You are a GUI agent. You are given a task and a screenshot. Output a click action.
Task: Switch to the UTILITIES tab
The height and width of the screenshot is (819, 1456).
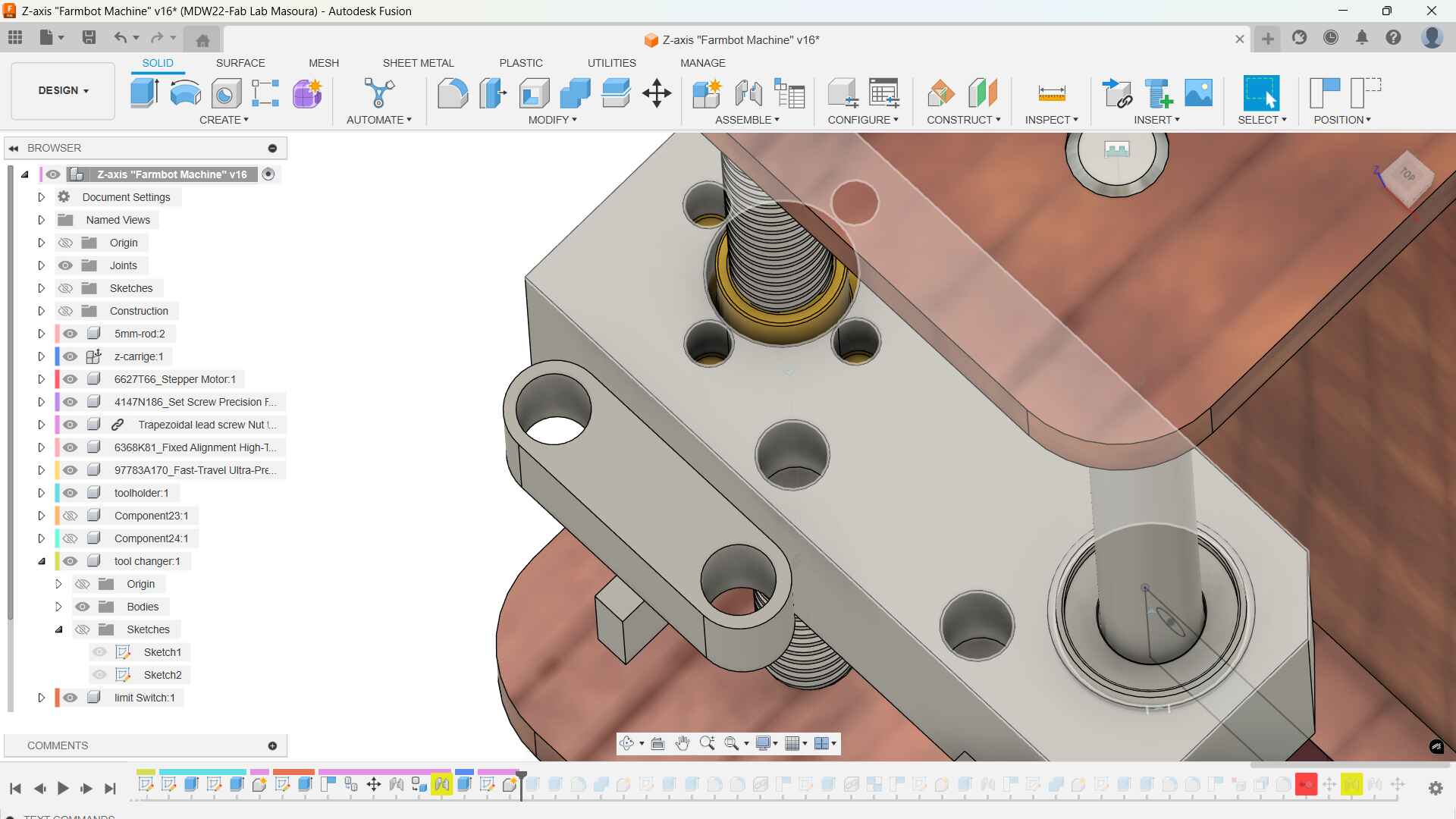611,63
